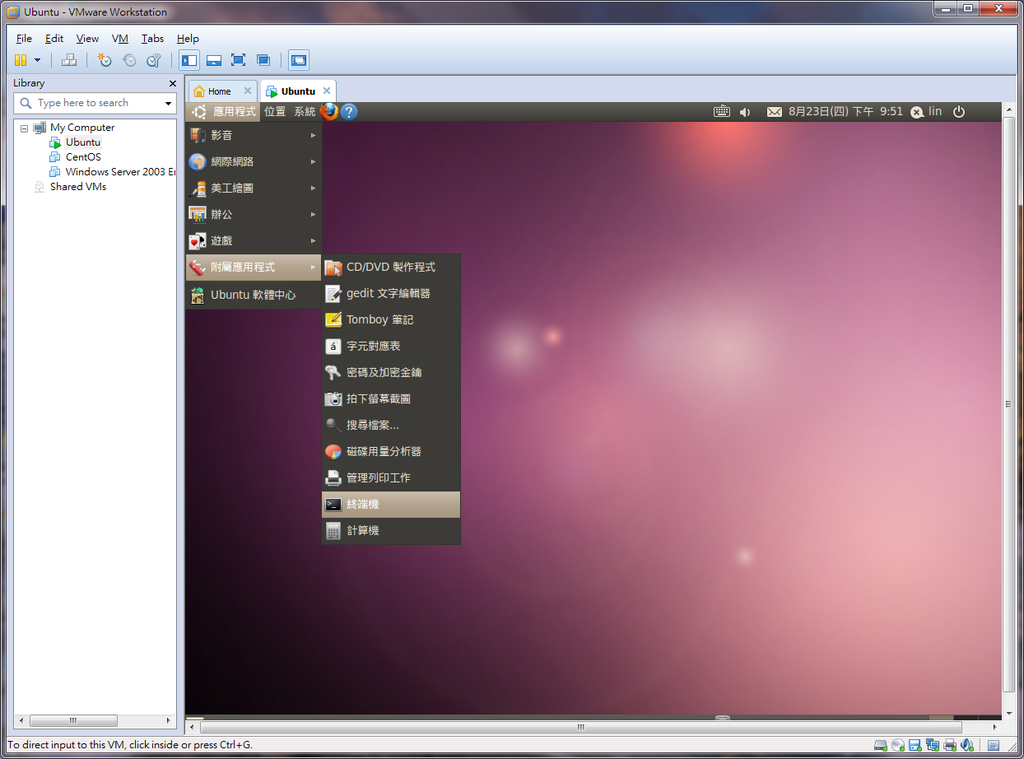
Task: Enter full screen mode icon
Action: 238,60
